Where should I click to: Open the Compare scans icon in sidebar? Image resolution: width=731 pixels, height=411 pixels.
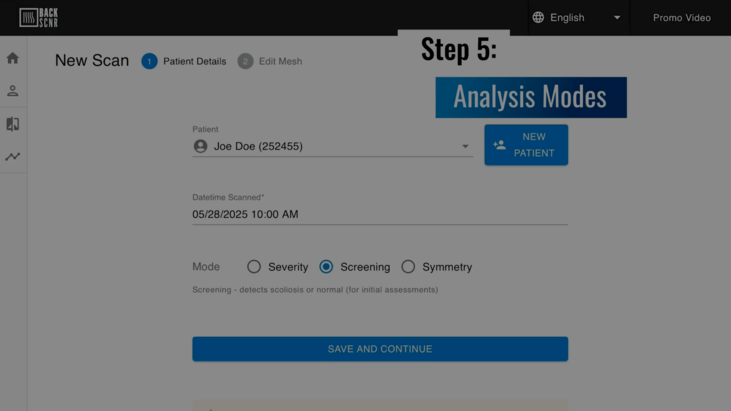(x=13, y=124)
